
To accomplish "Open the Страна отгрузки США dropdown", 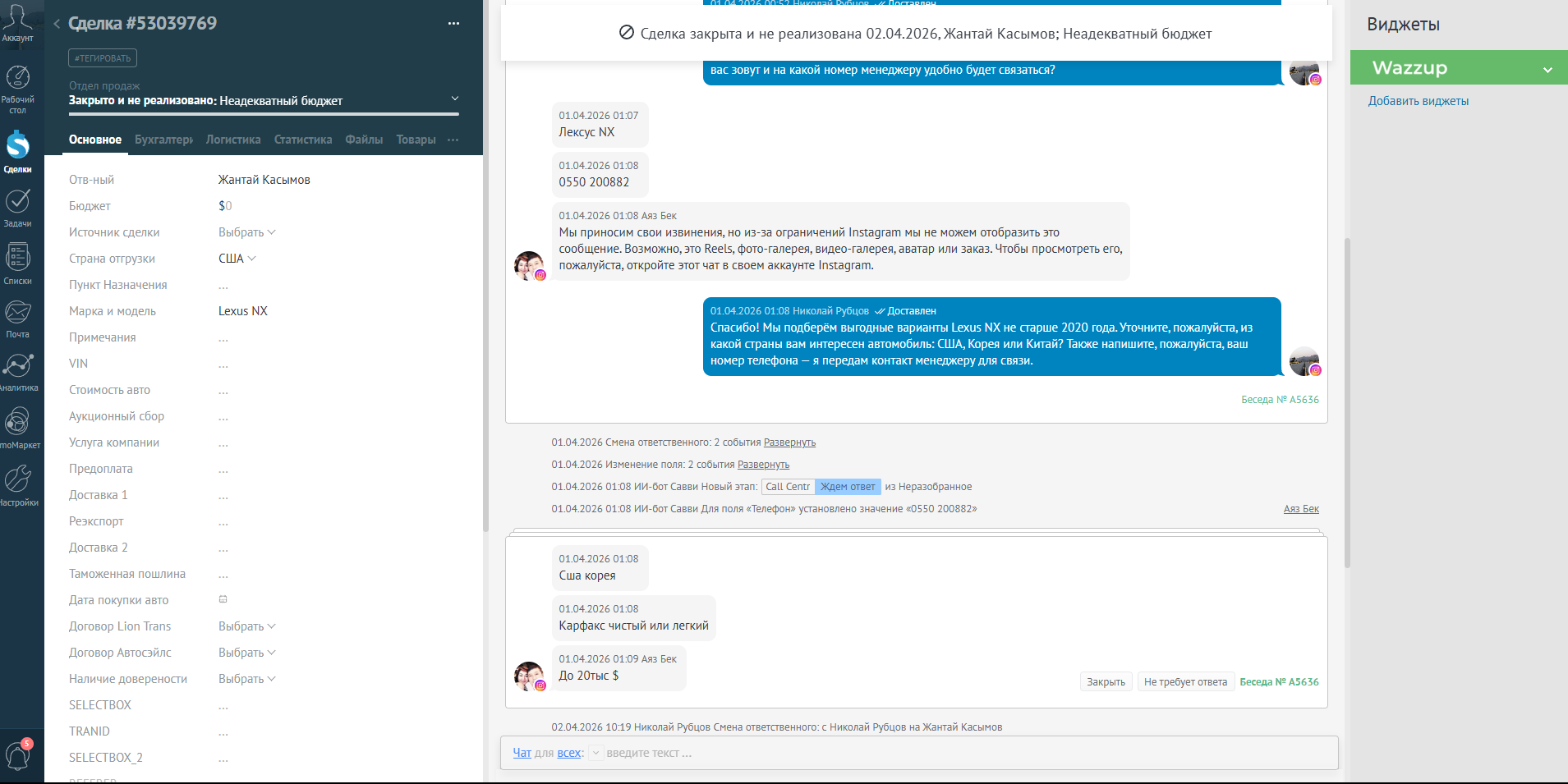I will pos(237,259).
